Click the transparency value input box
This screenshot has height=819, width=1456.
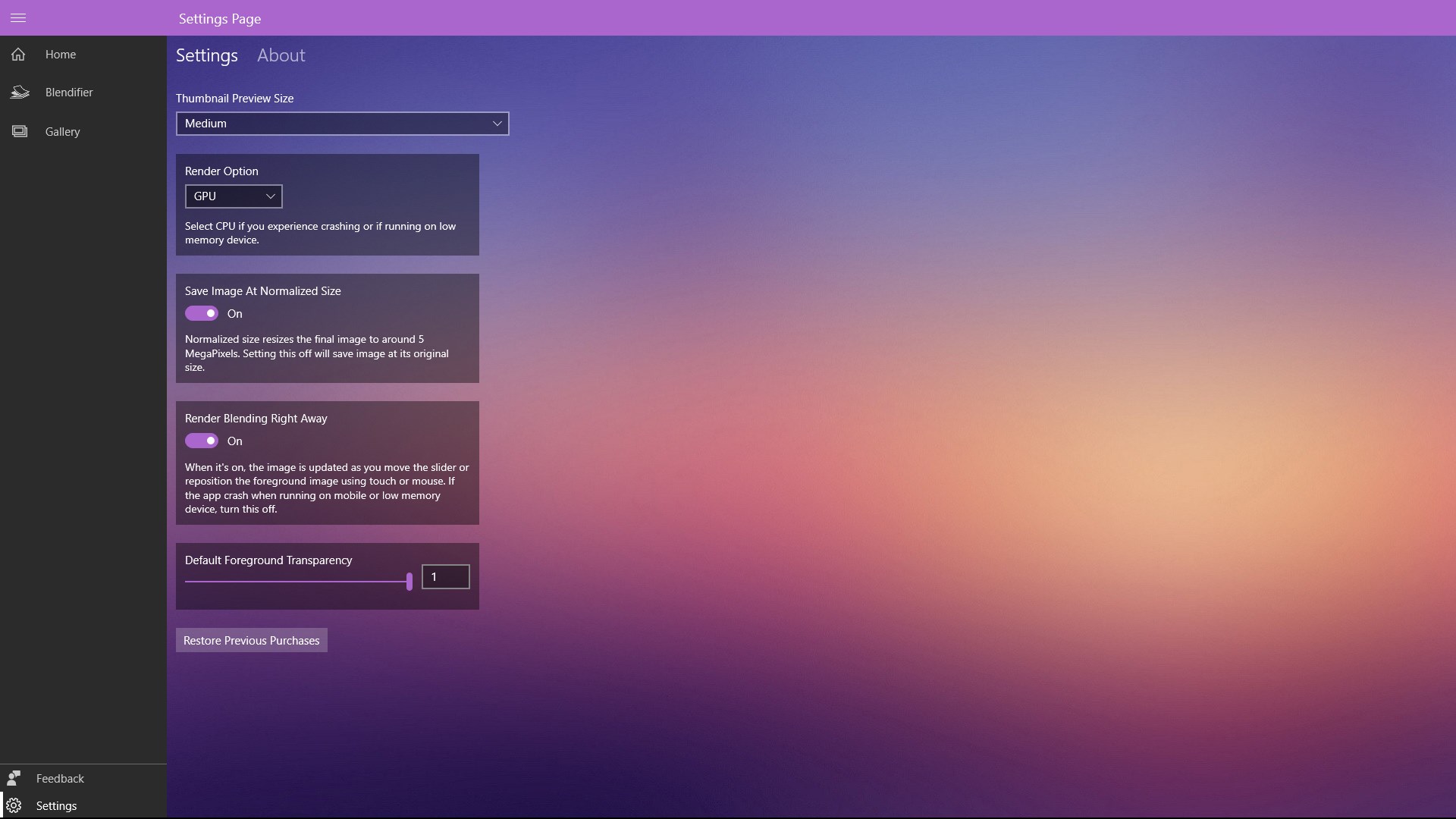pyautogui.click(x=445, y=577)
